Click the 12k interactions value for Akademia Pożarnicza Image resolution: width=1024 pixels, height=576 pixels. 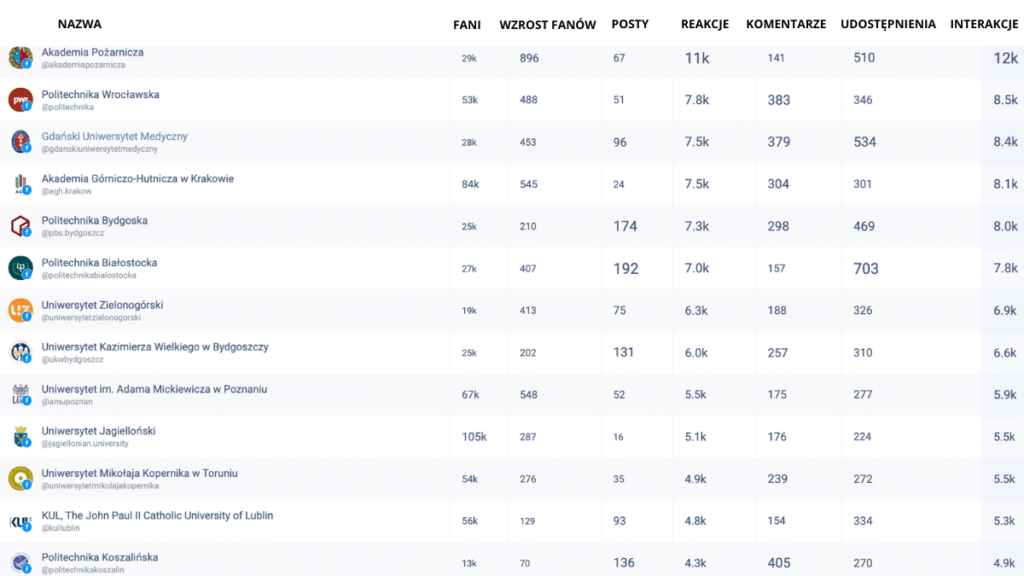pyautogui.click(x=1006, y=58)
